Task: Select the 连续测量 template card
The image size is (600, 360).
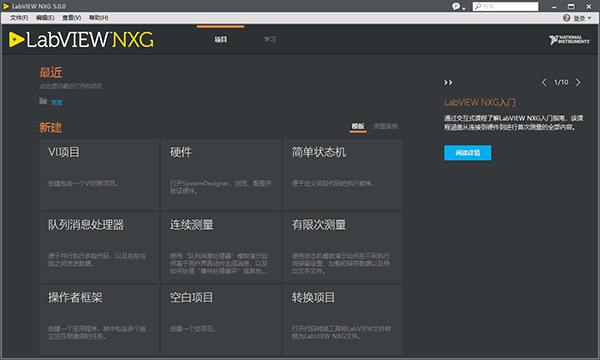Action: (221, 247)
